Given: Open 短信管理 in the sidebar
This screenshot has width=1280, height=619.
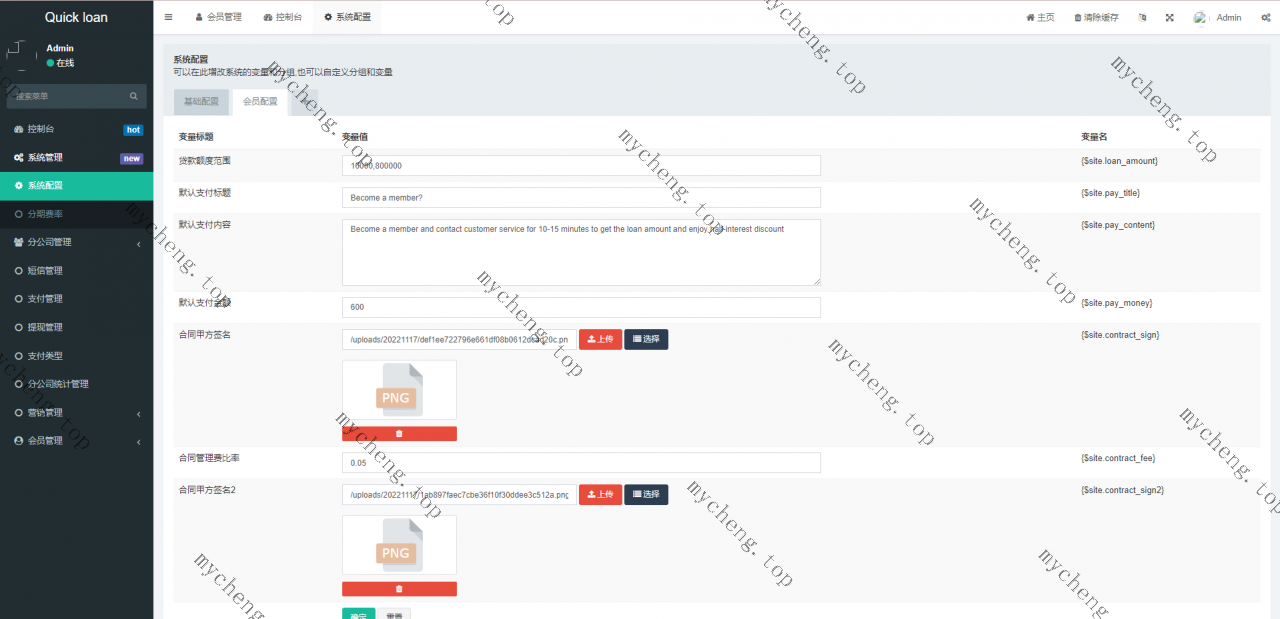Looking at the screenshot, I should click(x=76, y=270).
